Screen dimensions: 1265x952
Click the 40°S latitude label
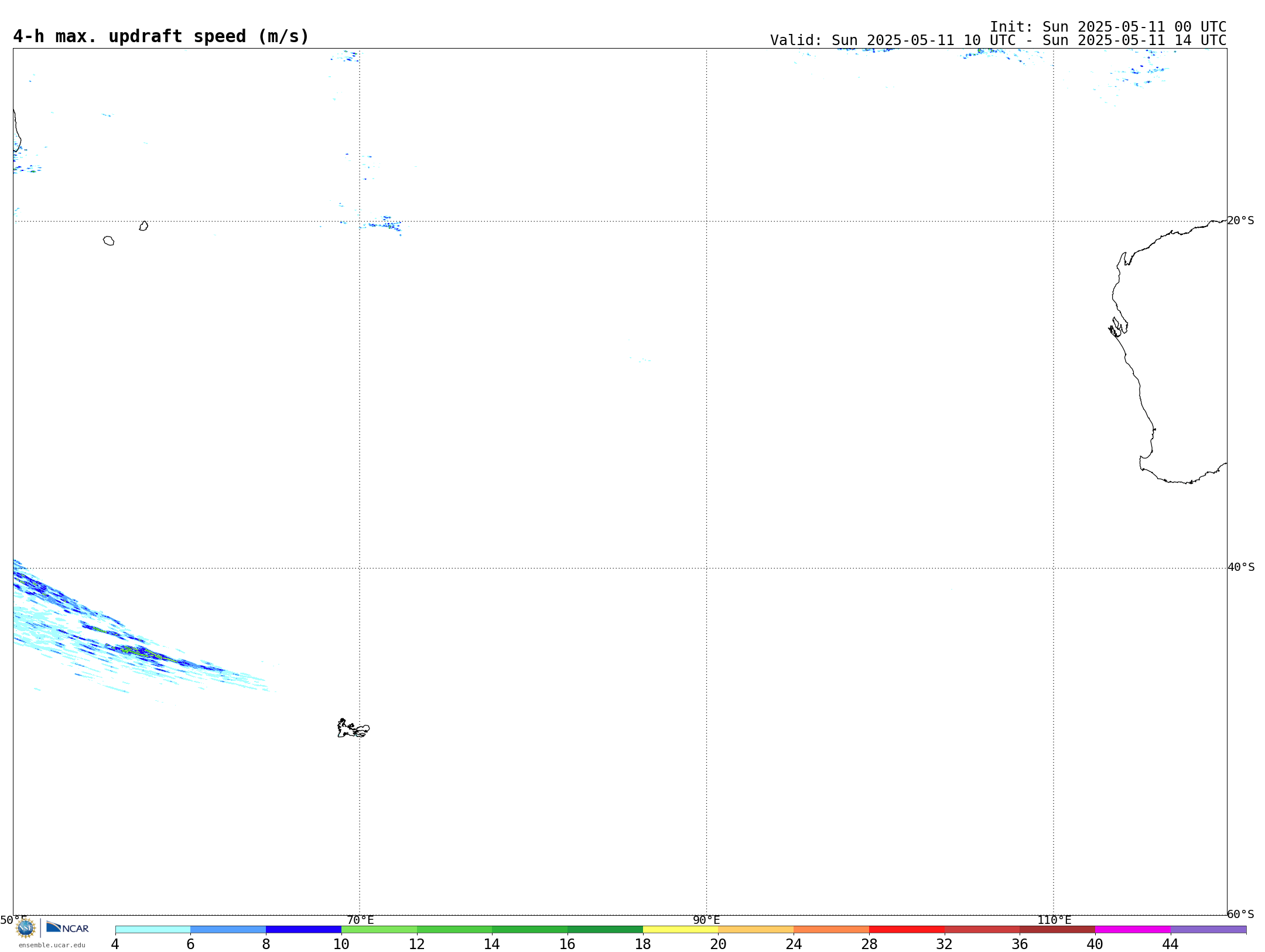[x=1241, y=567]
